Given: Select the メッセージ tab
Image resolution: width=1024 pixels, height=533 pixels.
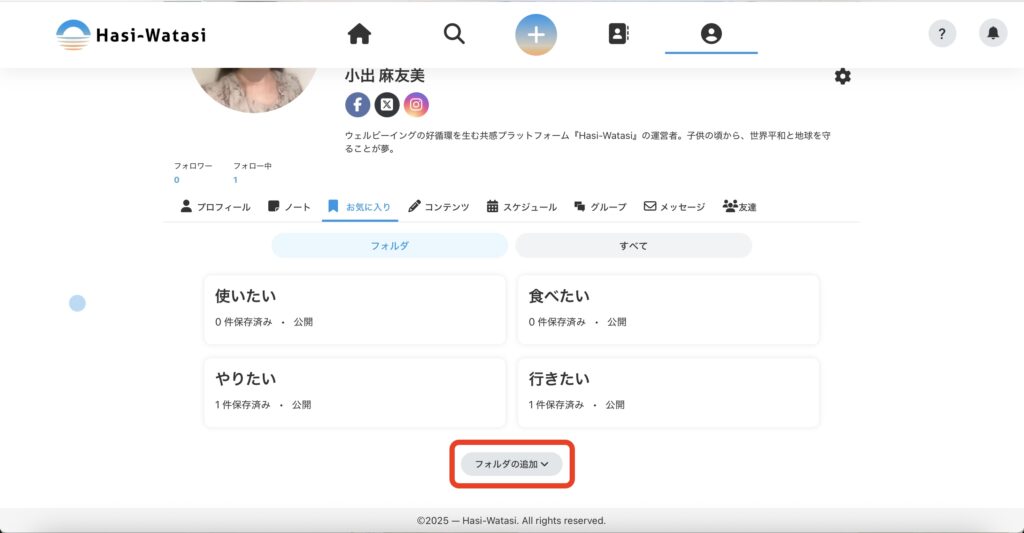Looking at the screenshot, I should (674, 207).
